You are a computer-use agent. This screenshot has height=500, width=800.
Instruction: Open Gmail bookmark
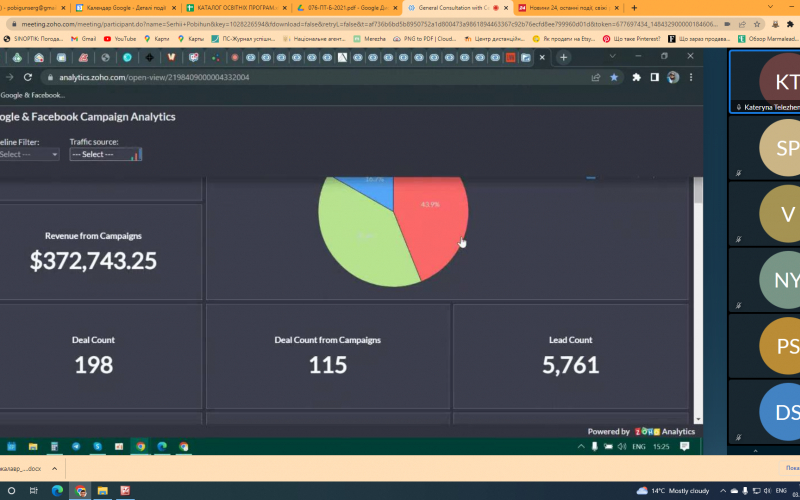point(84,38)
